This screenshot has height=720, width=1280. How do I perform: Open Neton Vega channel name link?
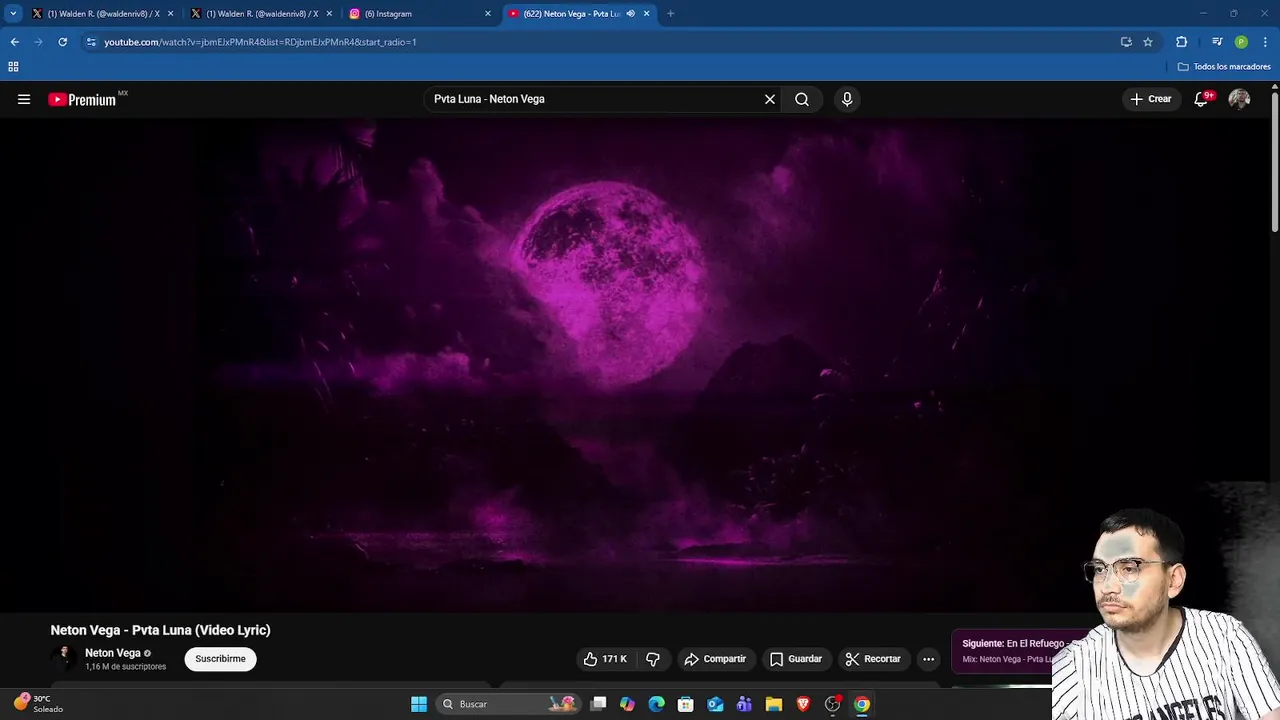(x=113, y=653)
